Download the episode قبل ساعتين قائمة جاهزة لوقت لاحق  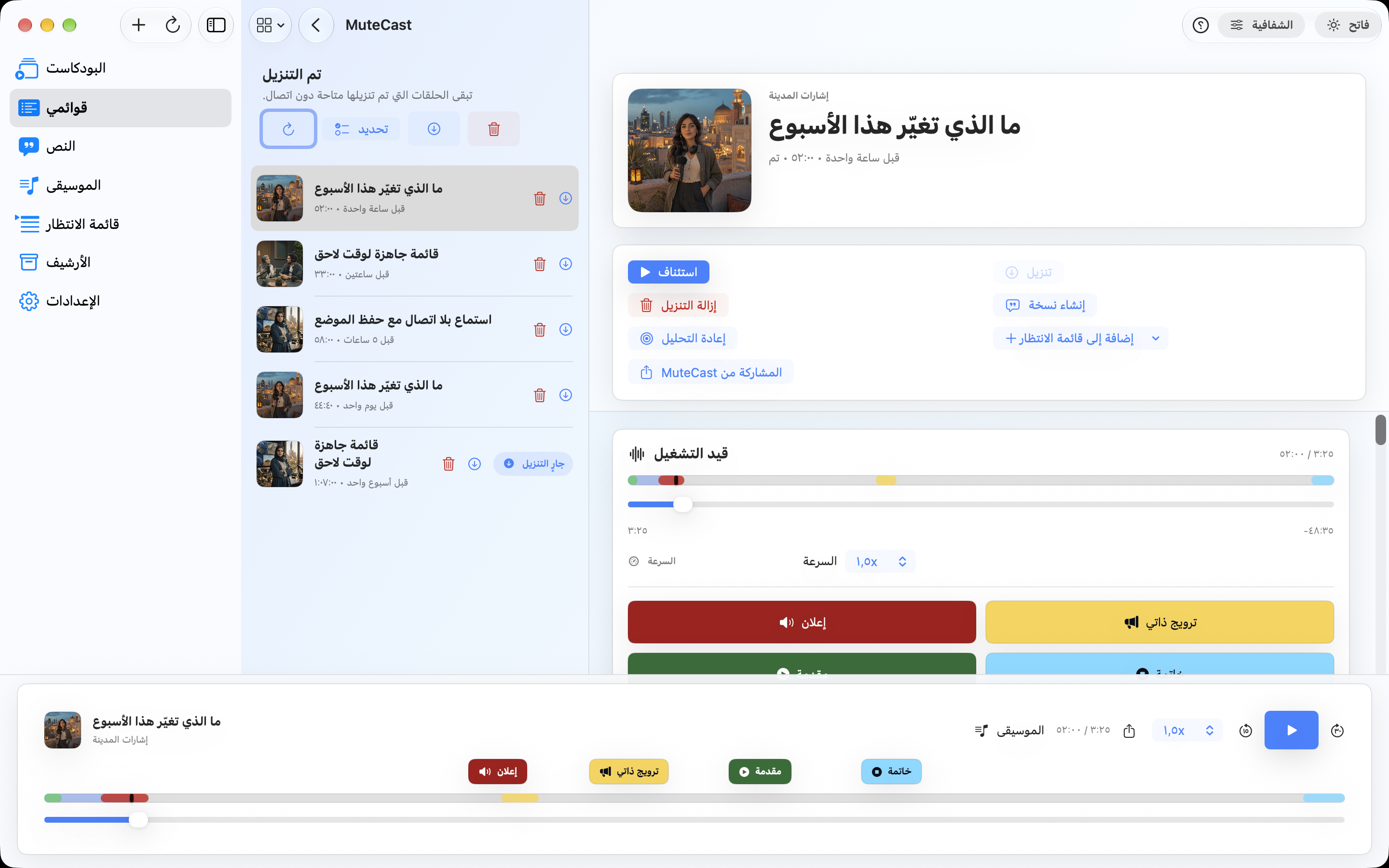(565, 264)
